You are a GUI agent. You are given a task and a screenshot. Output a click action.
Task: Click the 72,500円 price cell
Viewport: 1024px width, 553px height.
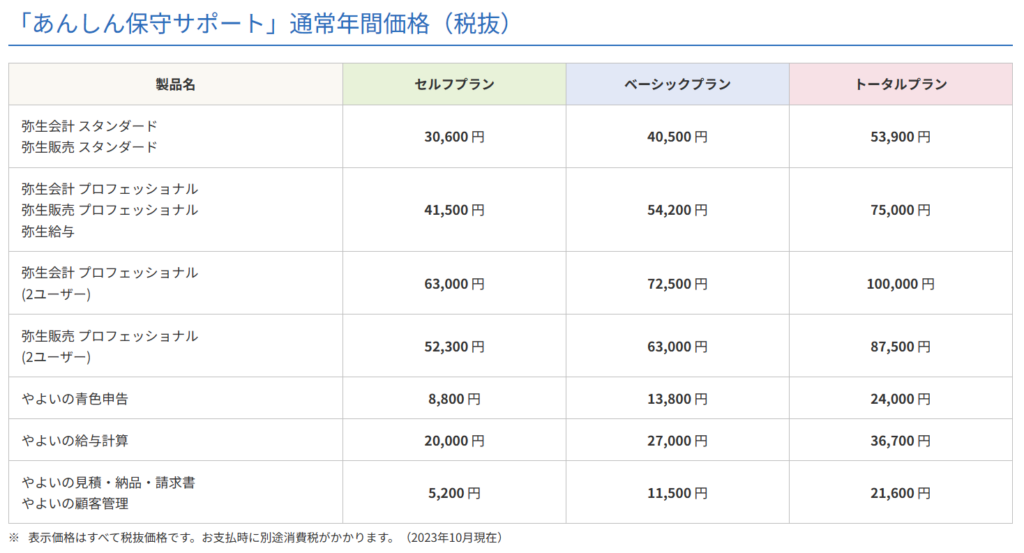point(678,283)
